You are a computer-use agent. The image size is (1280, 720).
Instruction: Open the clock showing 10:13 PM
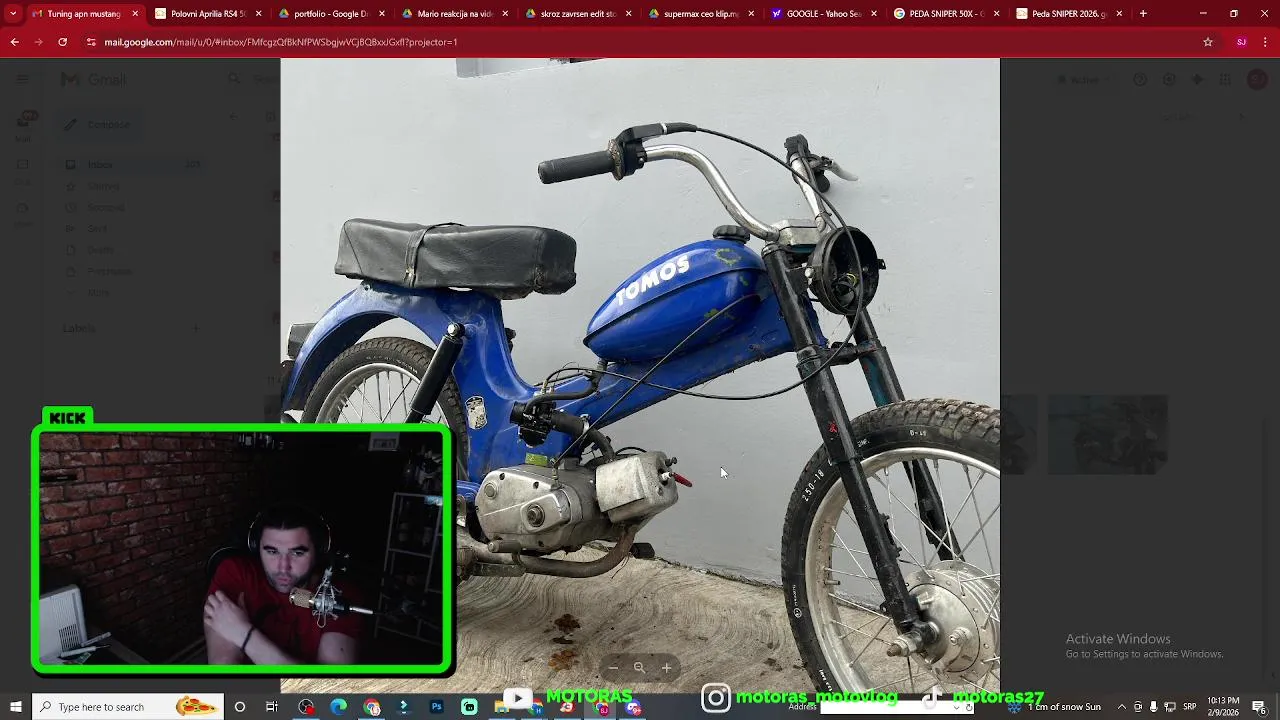pyautogui.click(x=1223, y=707)
